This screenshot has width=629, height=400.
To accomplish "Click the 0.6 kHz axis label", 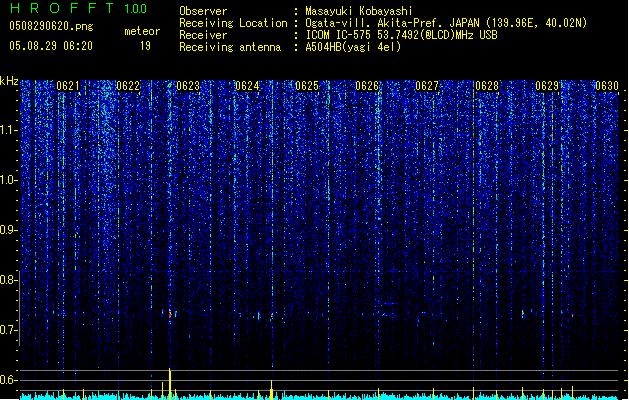I will 8,380.
